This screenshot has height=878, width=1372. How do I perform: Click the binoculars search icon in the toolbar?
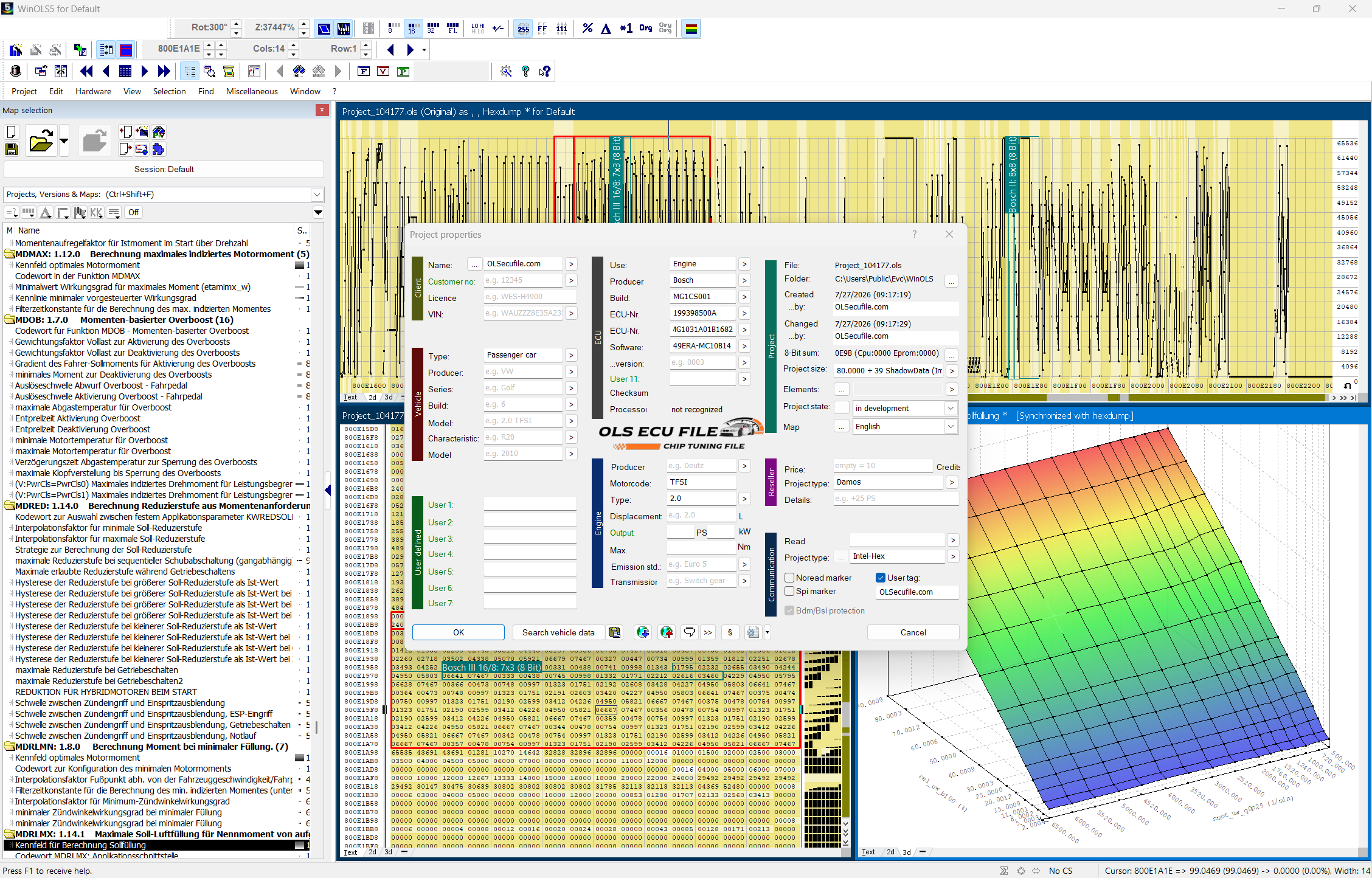[x=299, y=71]
